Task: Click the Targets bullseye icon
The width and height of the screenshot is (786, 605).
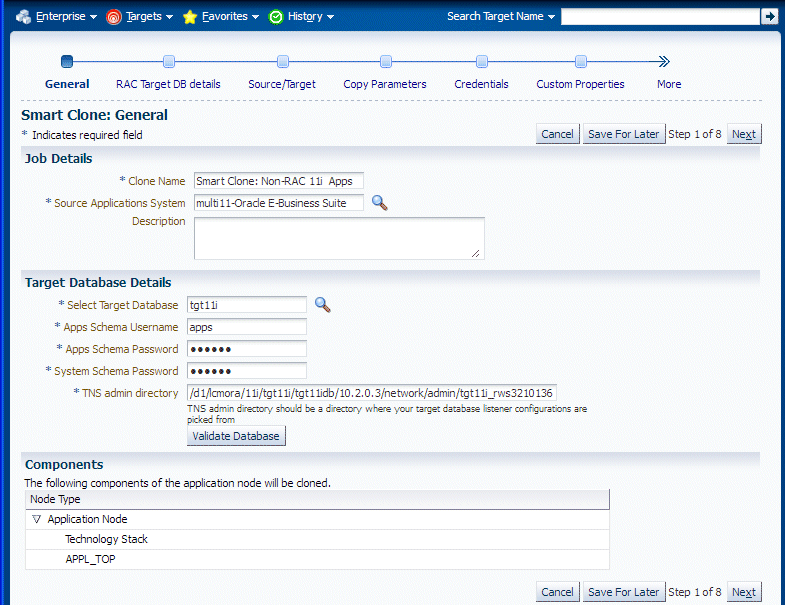Action: (114, 17)
